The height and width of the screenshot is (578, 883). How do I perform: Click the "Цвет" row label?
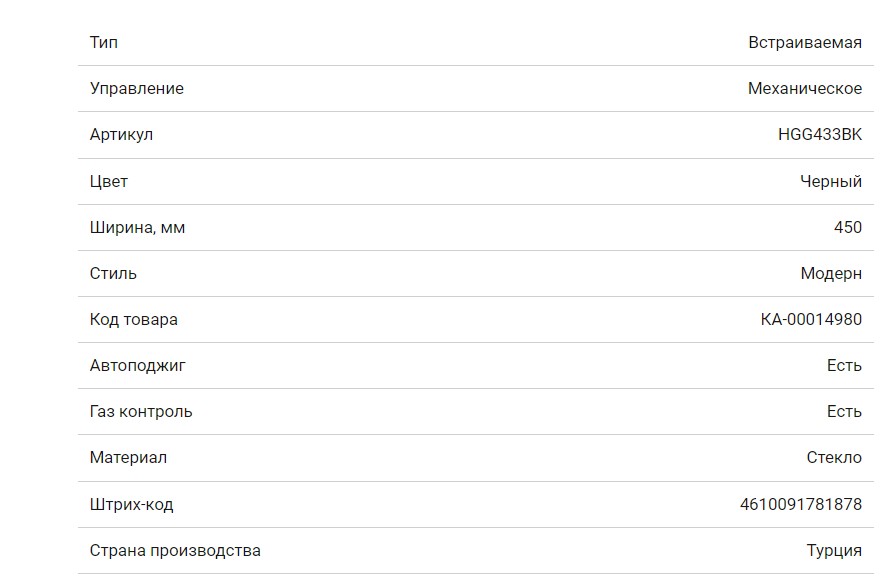point(109,182)
